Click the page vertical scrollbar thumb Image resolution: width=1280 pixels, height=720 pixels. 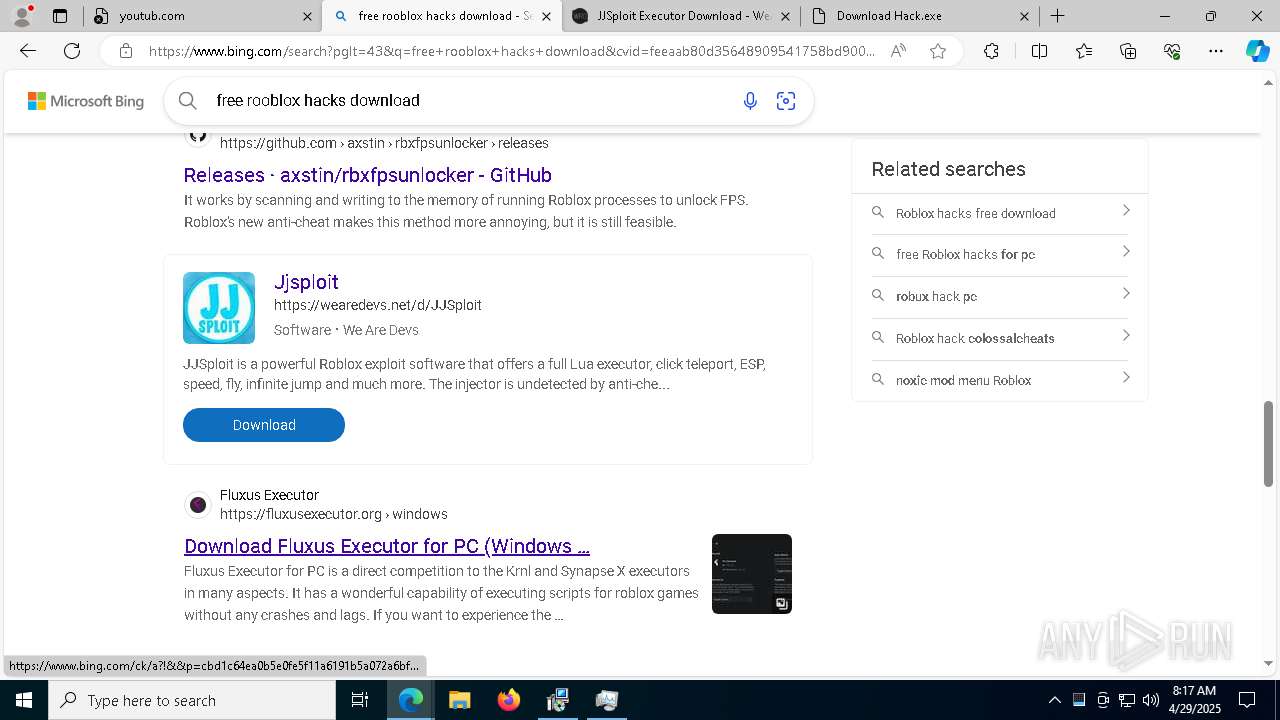click(1269, 443)
